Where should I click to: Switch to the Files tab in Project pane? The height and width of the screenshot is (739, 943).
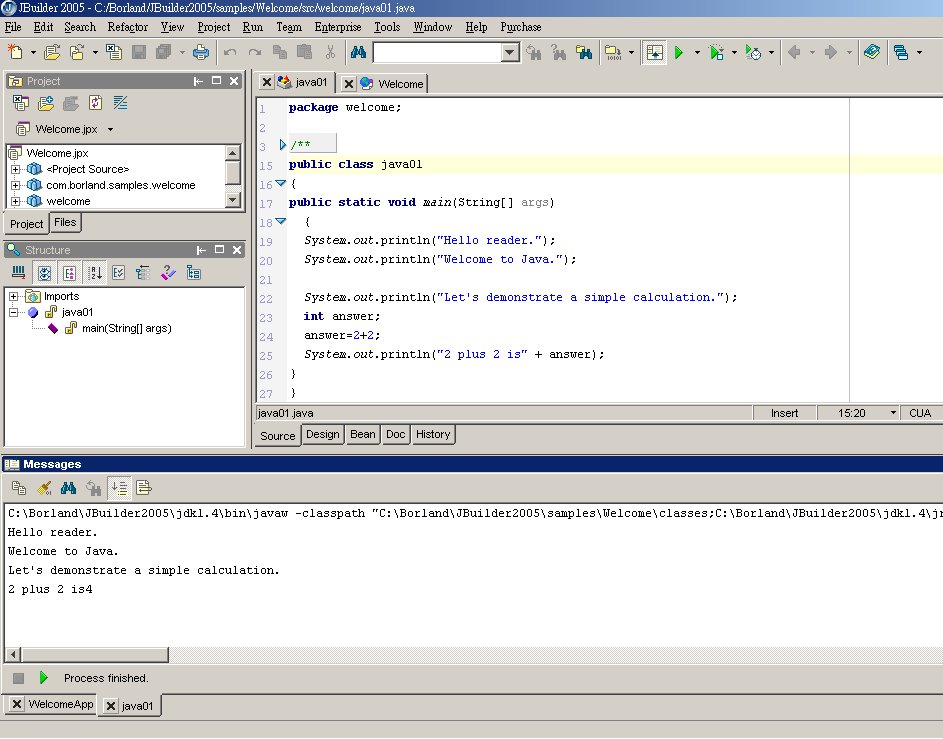pos(65,222)
